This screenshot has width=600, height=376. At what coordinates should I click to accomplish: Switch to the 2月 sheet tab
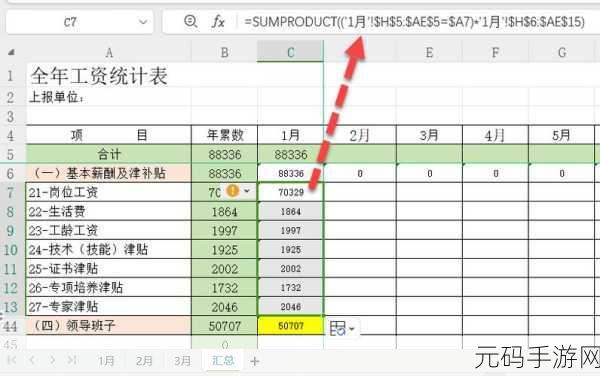[x=144, y=361]
